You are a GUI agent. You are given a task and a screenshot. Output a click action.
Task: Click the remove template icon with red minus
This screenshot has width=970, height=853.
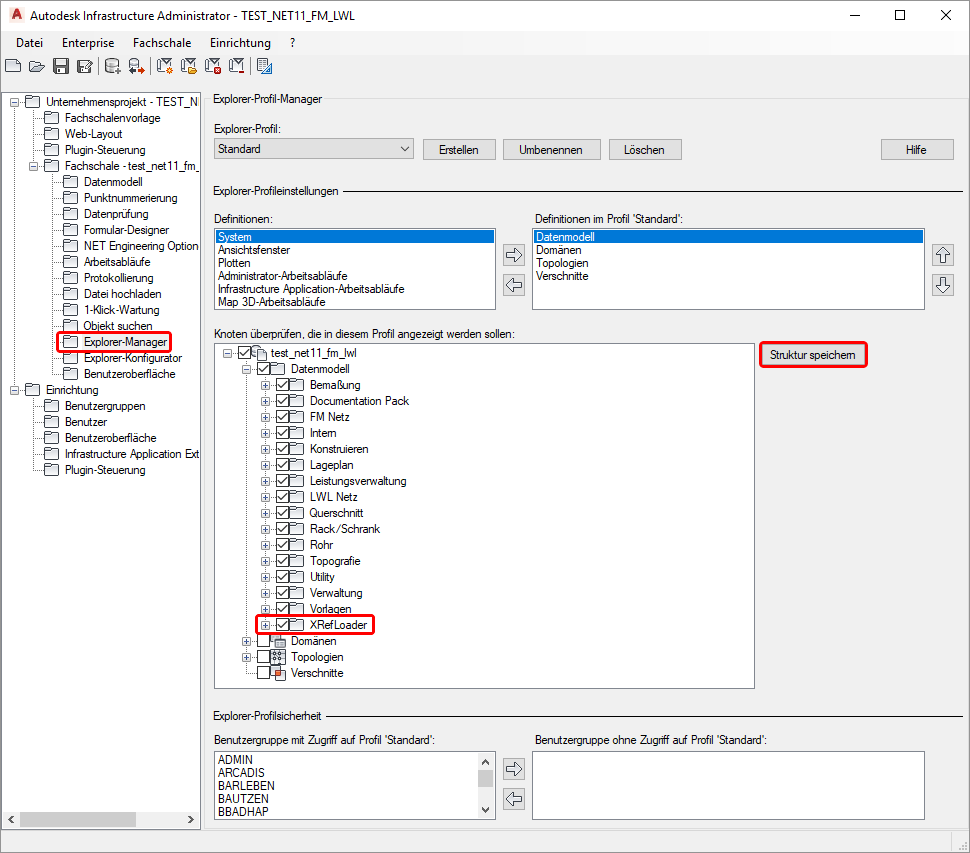(236, 66)
